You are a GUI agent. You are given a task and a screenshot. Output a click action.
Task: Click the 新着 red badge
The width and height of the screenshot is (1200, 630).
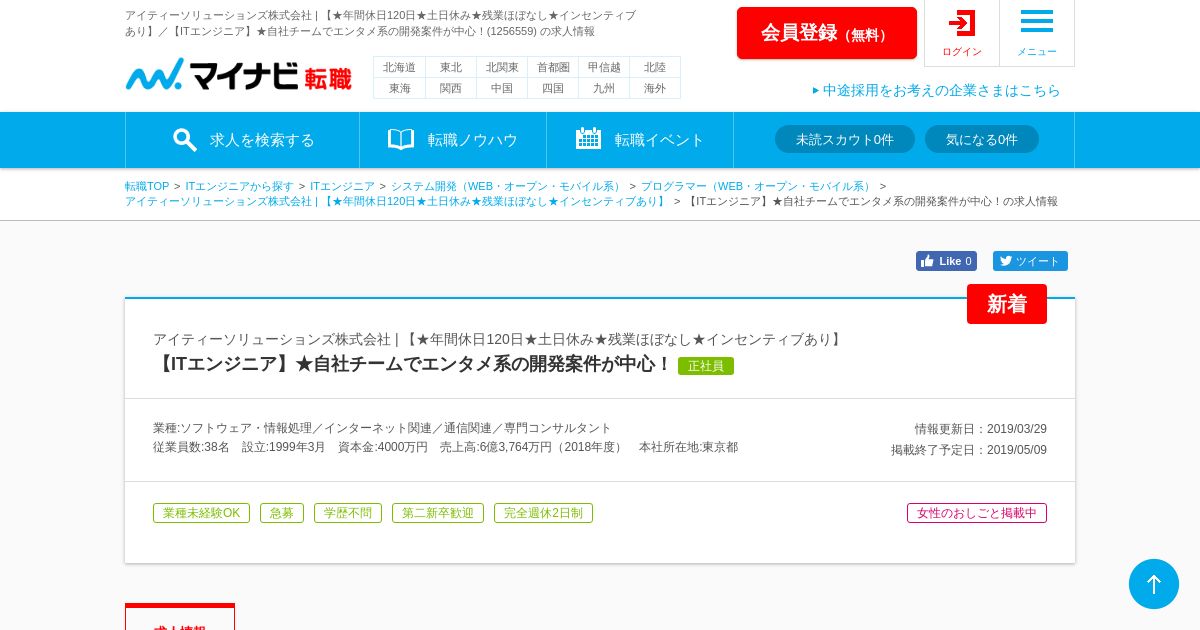coord(1007,304)
